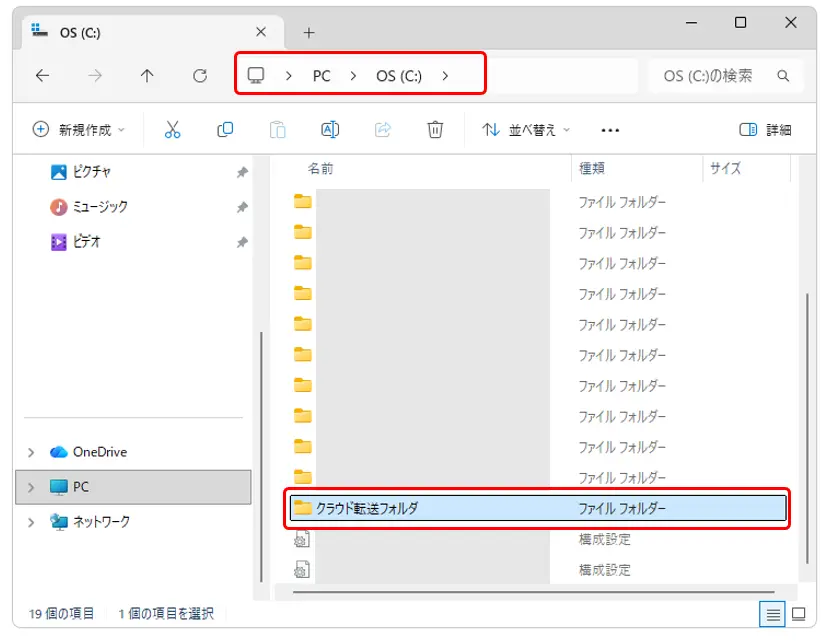Image resolution: width=827 pixels, height=641 pixels.
Task: Toggle the 詳細 details pane
Action: [765, 130]
